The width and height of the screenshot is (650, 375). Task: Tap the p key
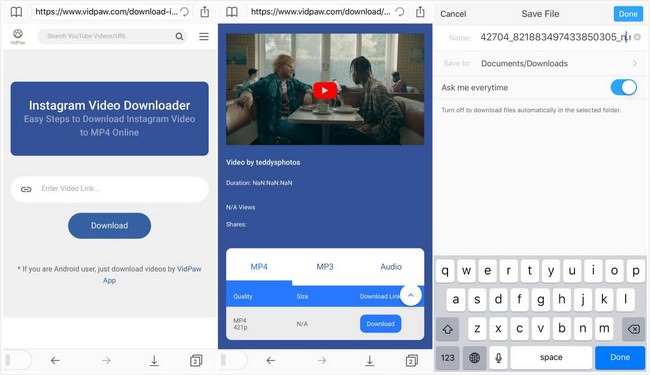[x=635, y=271]
